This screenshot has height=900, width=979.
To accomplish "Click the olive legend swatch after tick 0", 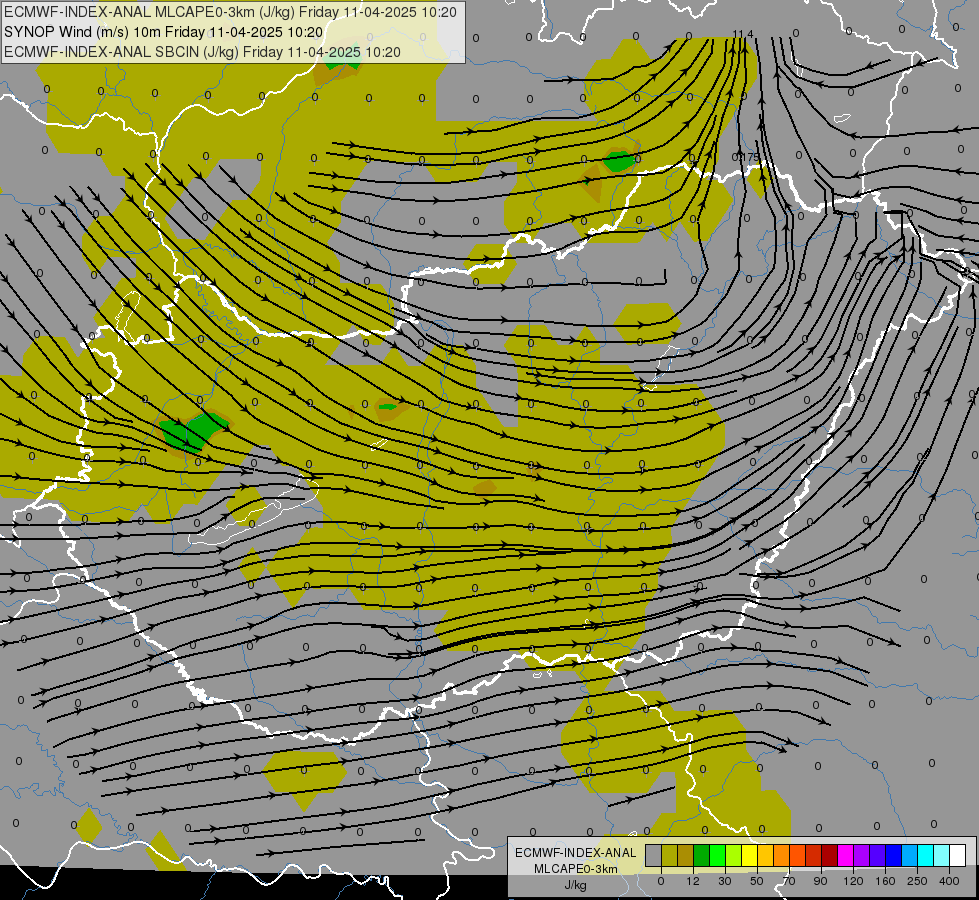I will click(669, 856).
